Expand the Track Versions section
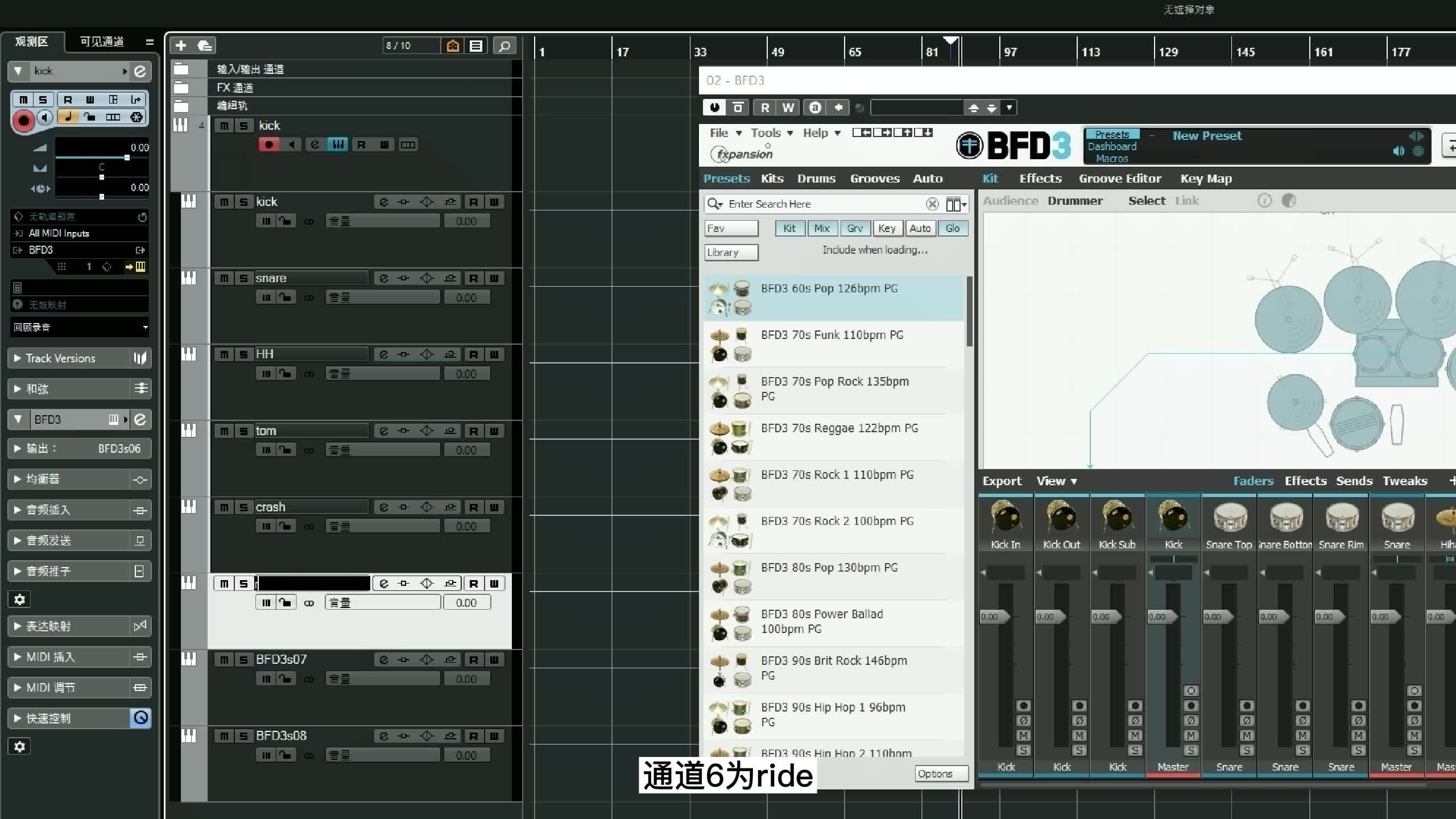 pos(17,358)
